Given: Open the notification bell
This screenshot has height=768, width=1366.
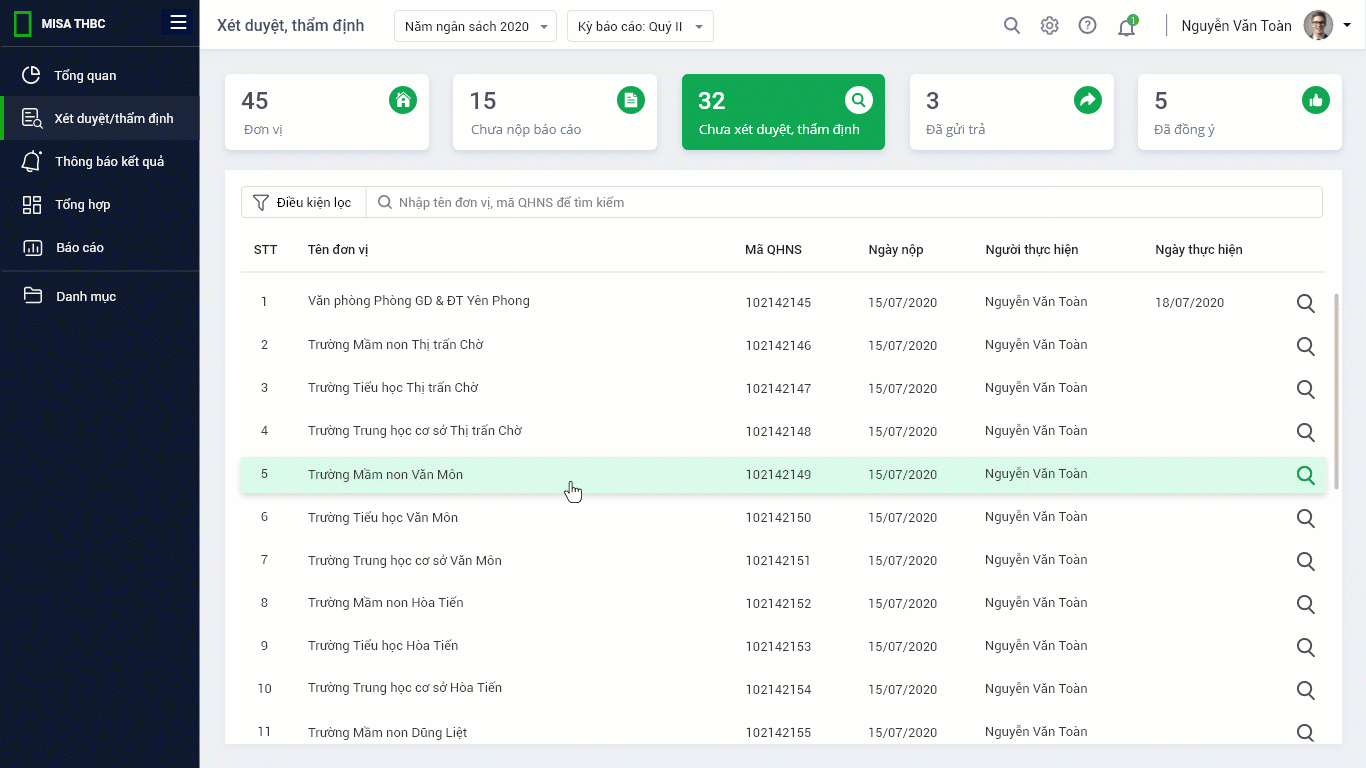Looking at the screenshot, I should point(1126,26).
